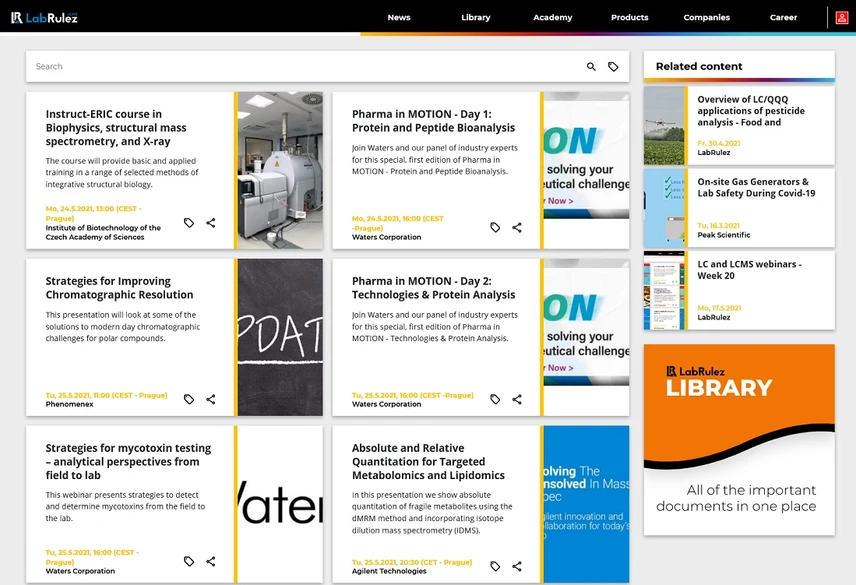Open the Companies menu item
The width and height of the screenshot is (856, 585).
pyautogui.click(x=706, y=17)
